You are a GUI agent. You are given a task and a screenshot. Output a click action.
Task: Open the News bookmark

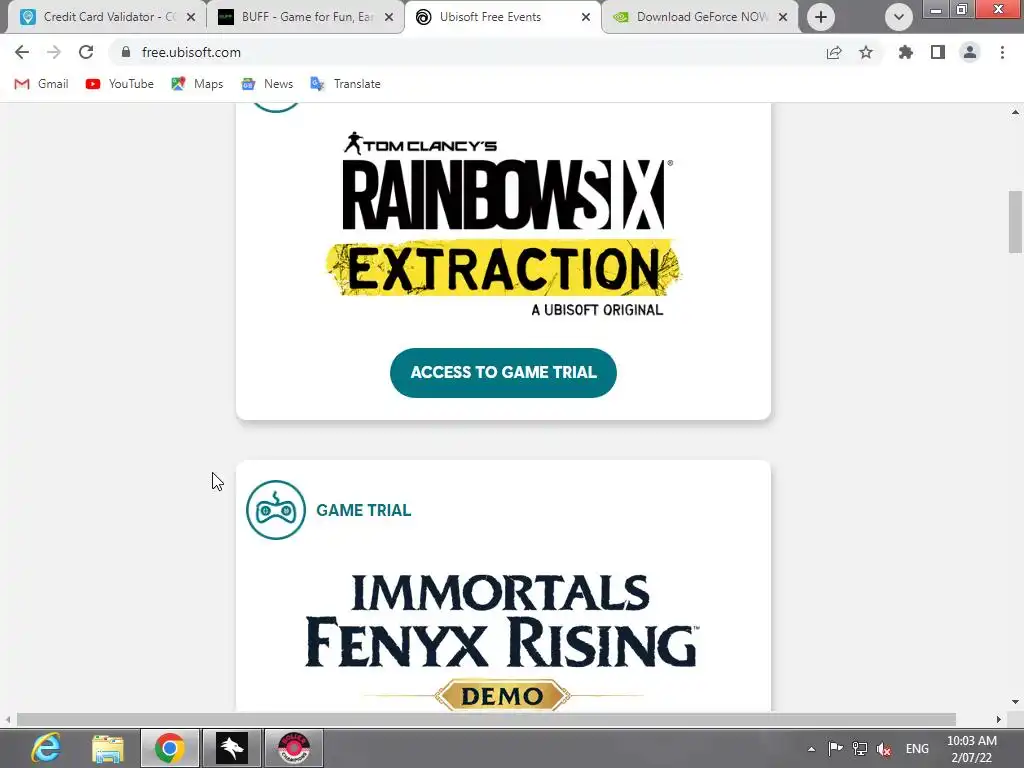point(267,84)
